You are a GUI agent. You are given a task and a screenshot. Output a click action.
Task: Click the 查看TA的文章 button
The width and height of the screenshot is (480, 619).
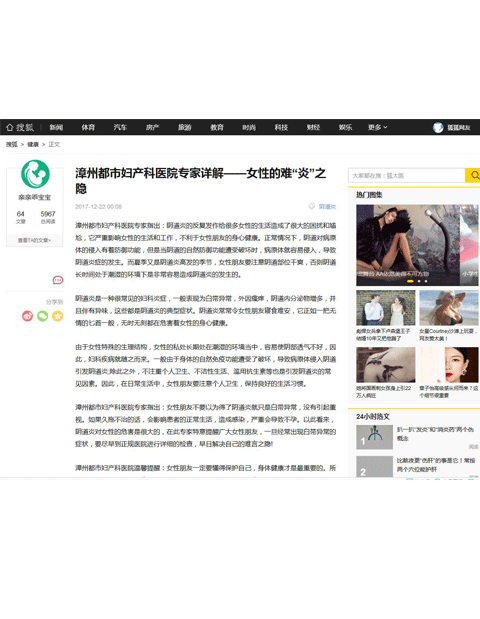[34, 240]
